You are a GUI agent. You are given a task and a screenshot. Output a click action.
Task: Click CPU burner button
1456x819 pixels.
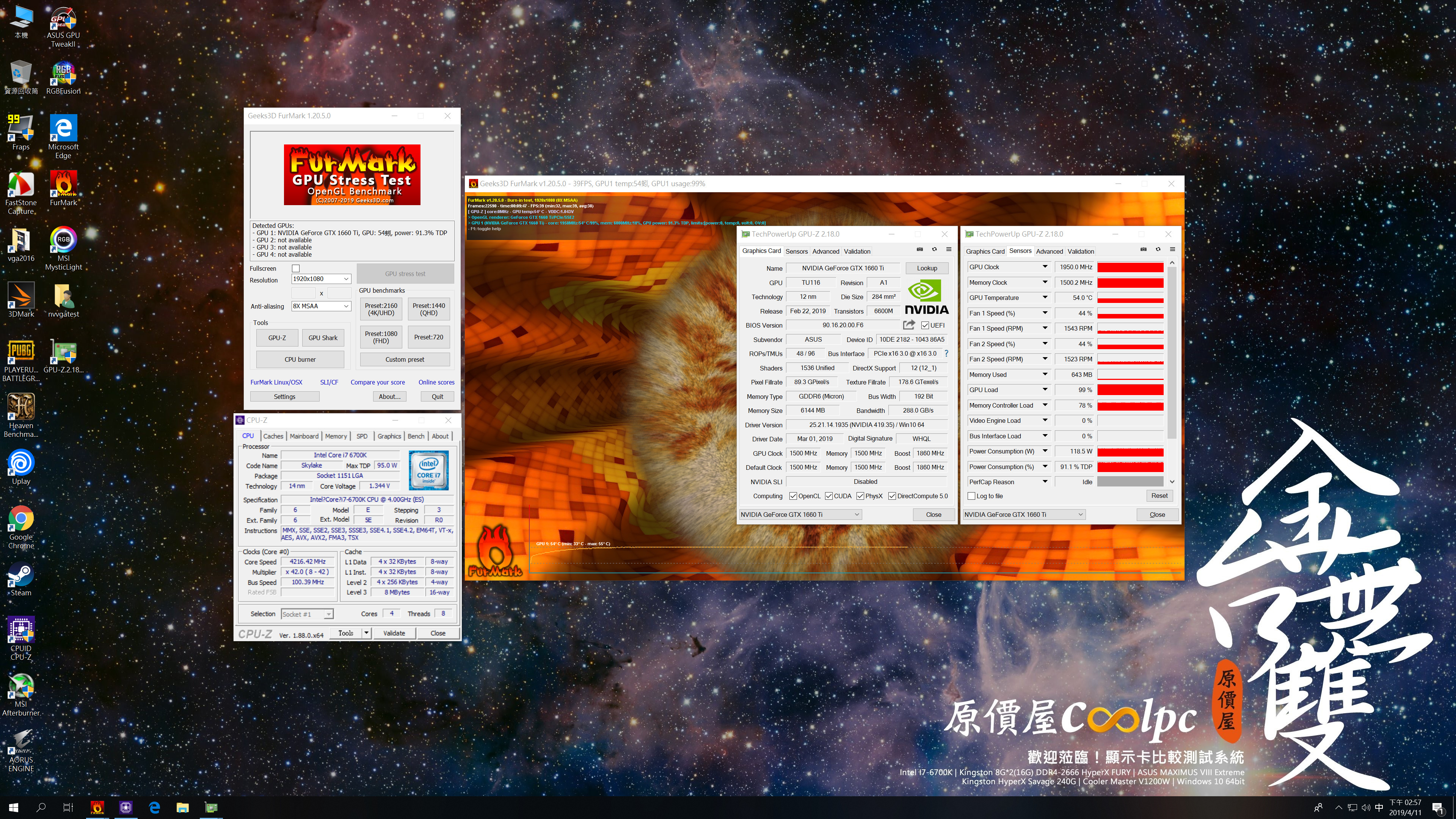click(x=300, y=359)
